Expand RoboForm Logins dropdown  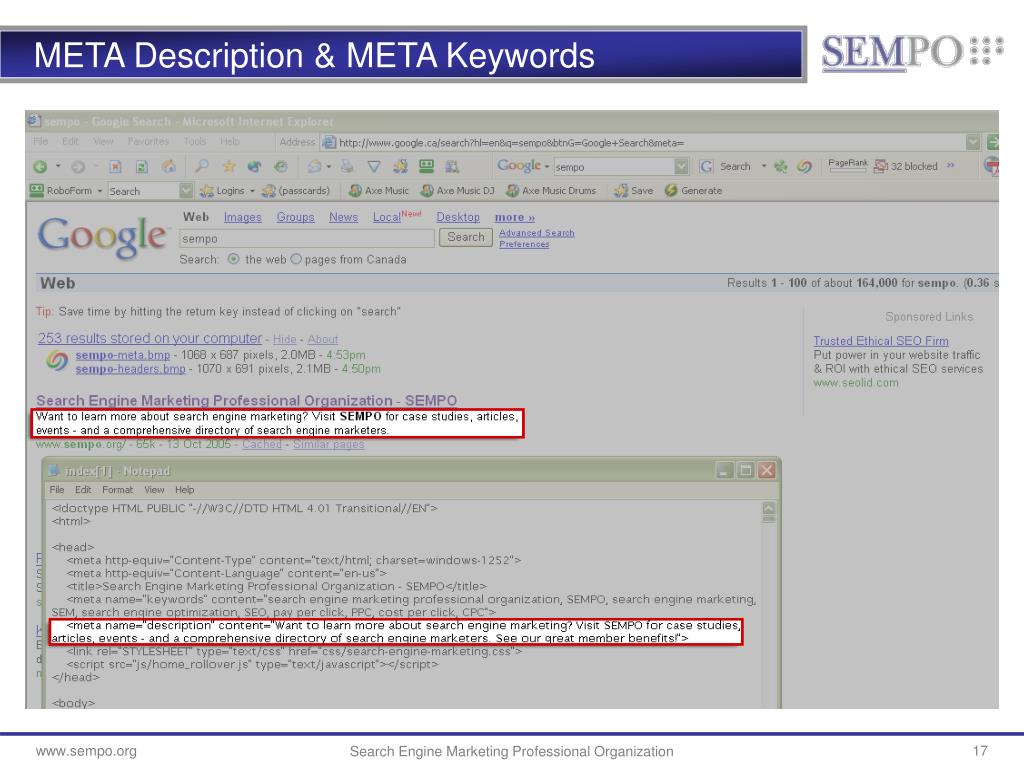pos(253,191)
